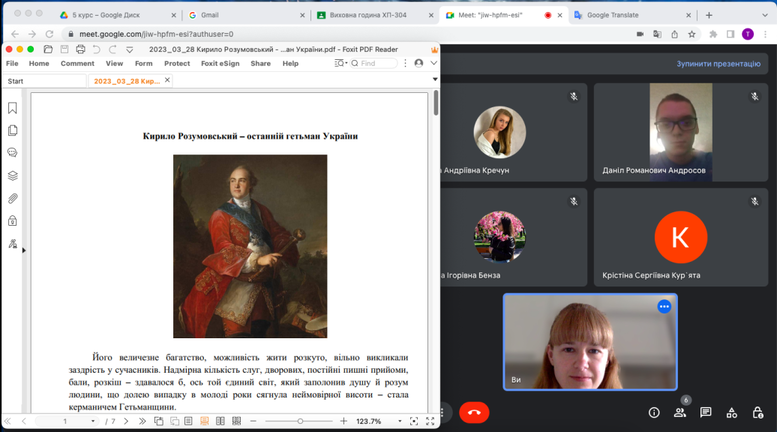The width and height of the screenshot is (777, 432).
Task: Show the Layers panel in Foxit
Action: (12, 176)
